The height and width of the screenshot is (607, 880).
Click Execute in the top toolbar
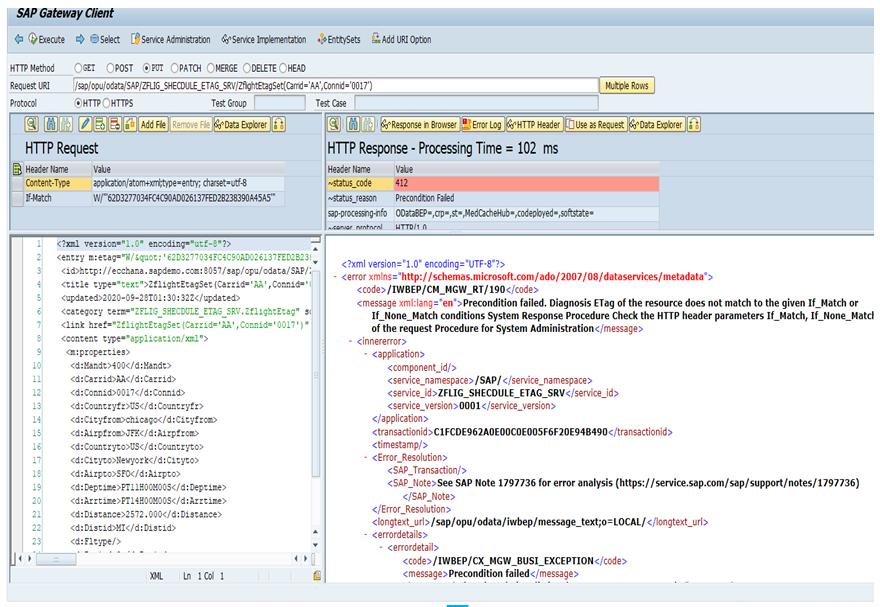pyautogui.click(x=47, y=39)
